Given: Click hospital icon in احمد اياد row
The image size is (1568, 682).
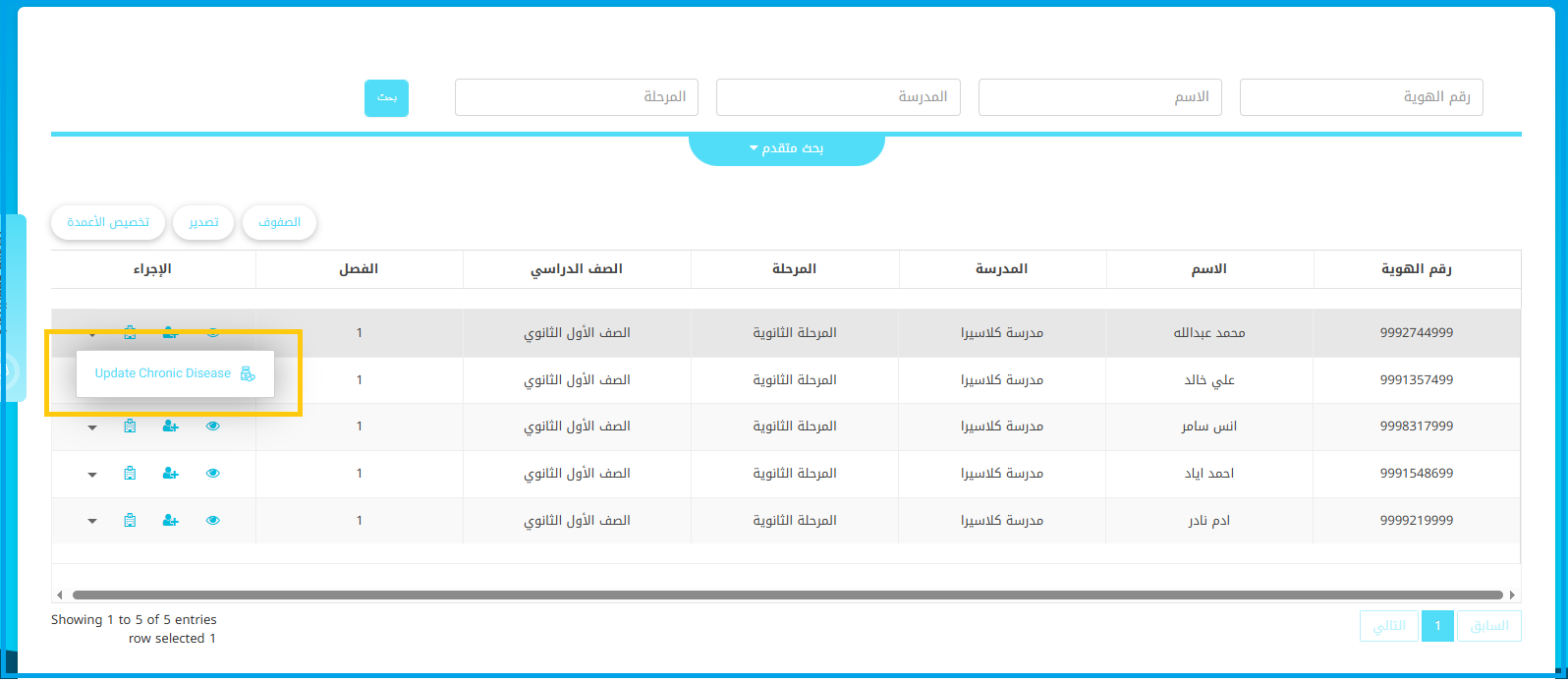Looking at the screenshot, I should click(130, 474).
